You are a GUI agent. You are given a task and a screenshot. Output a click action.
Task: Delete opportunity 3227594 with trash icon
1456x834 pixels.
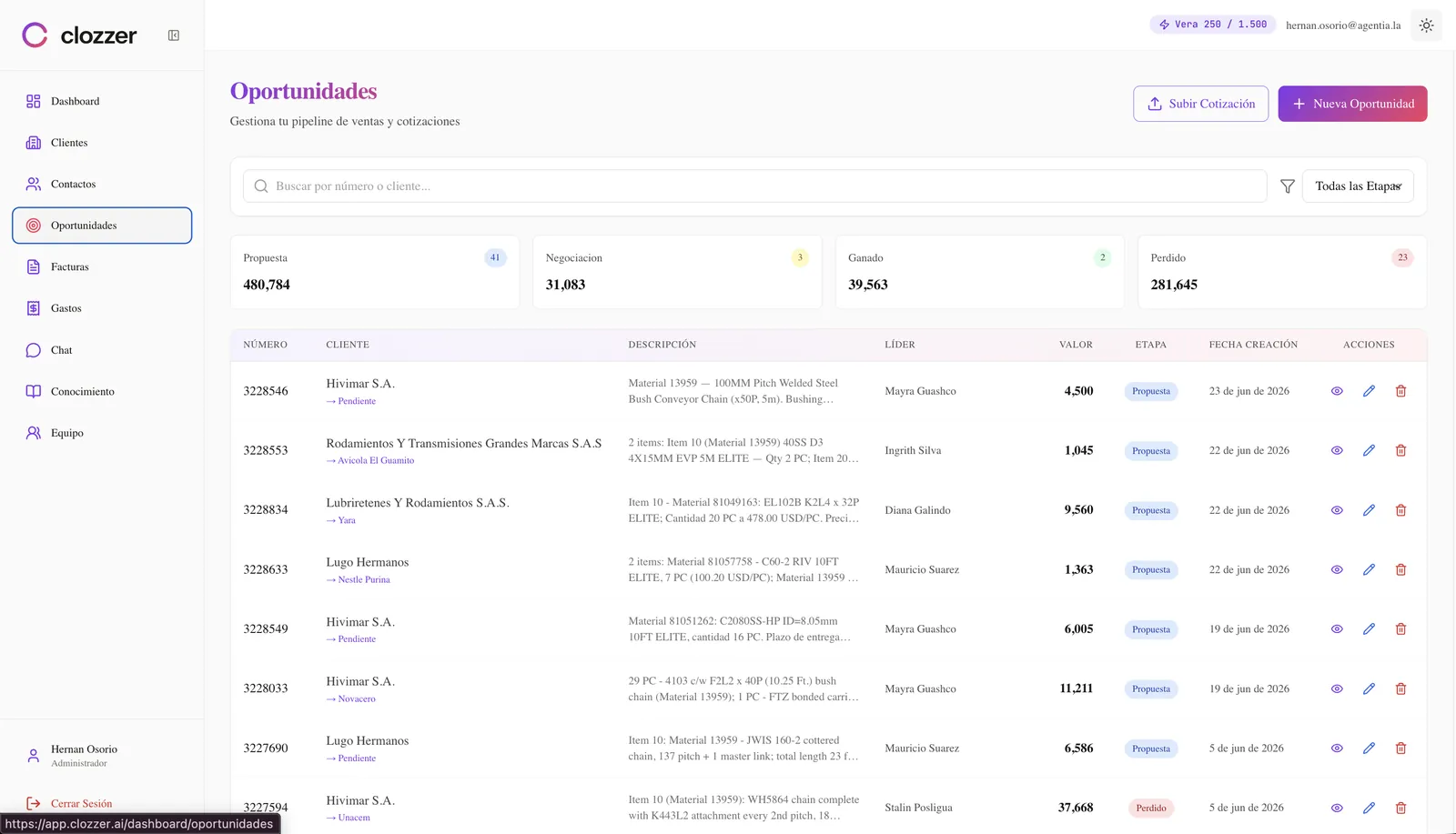pos(1400,809)
